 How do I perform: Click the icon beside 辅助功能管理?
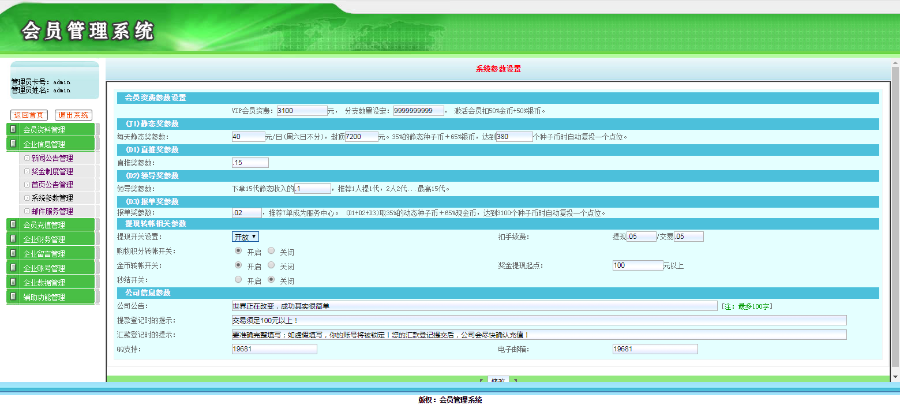(13, 297)
